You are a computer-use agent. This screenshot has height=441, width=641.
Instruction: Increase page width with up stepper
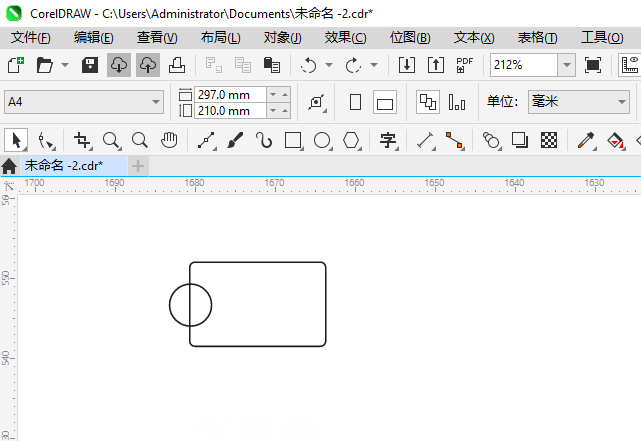285,95
